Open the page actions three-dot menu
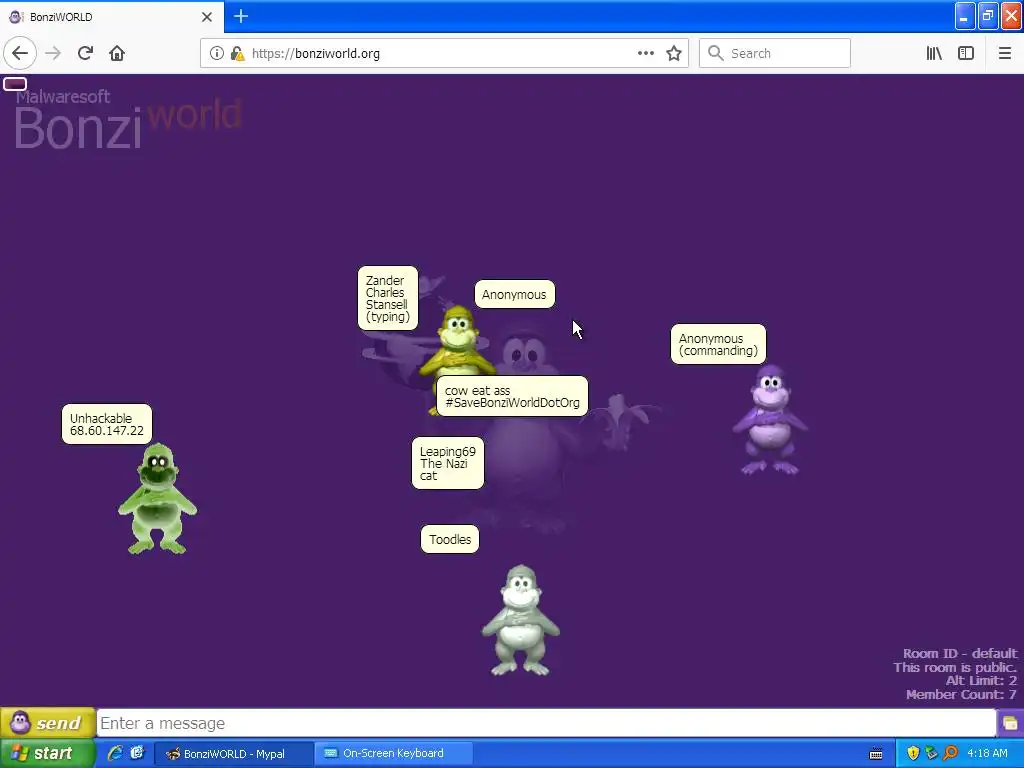 (645, 53)
